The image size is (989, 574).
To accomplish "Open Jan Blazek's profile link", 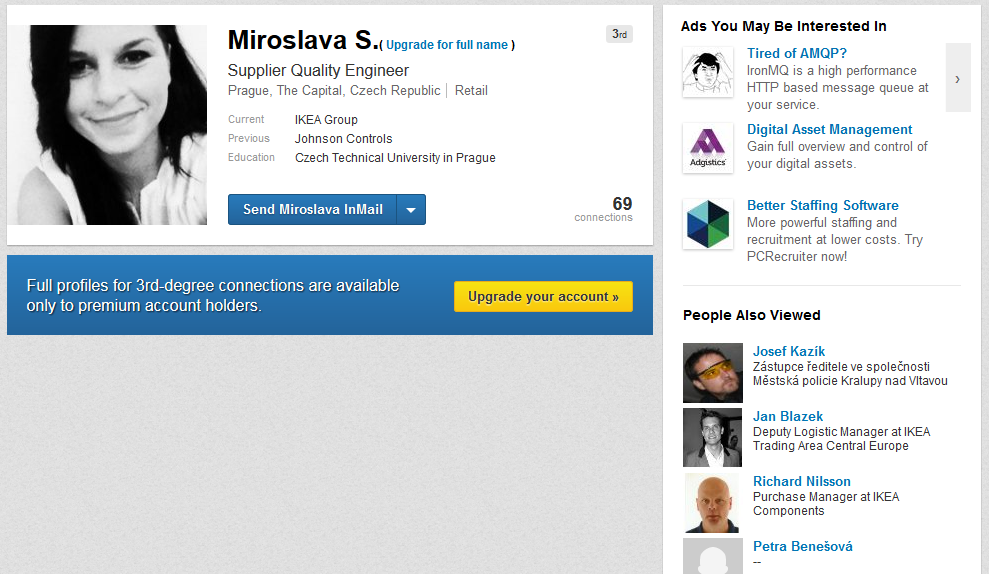I will point(788,416).
